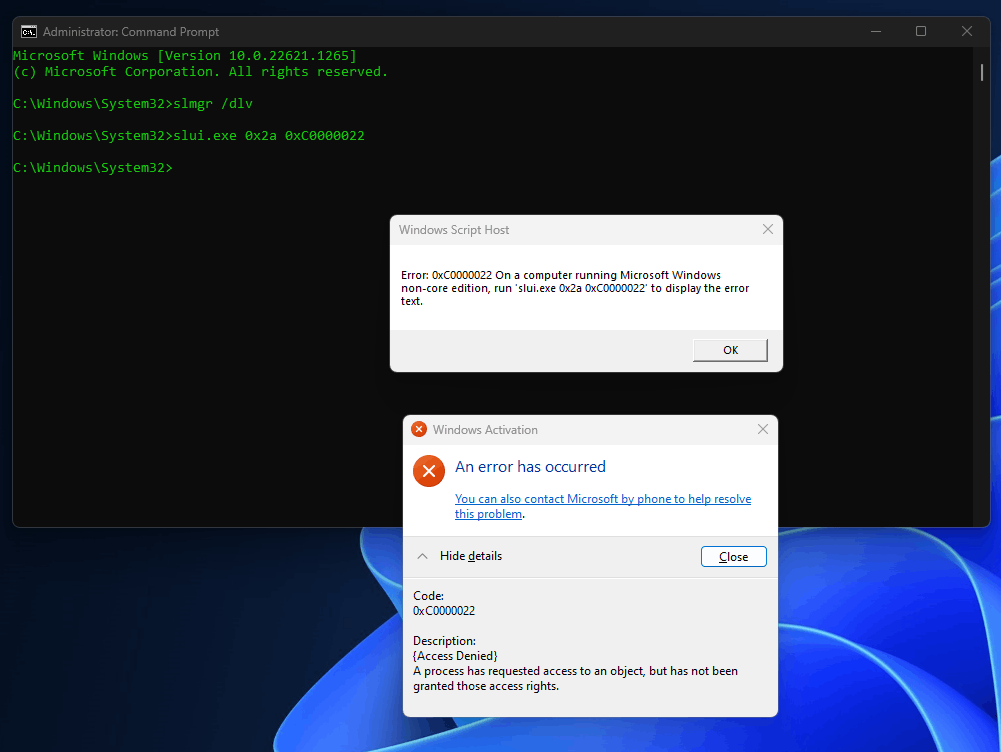The height and width of the screenshot is (752, 1001).
Task: Close the Administrator Command Prompt window
Action: click(x=967, y=31)
